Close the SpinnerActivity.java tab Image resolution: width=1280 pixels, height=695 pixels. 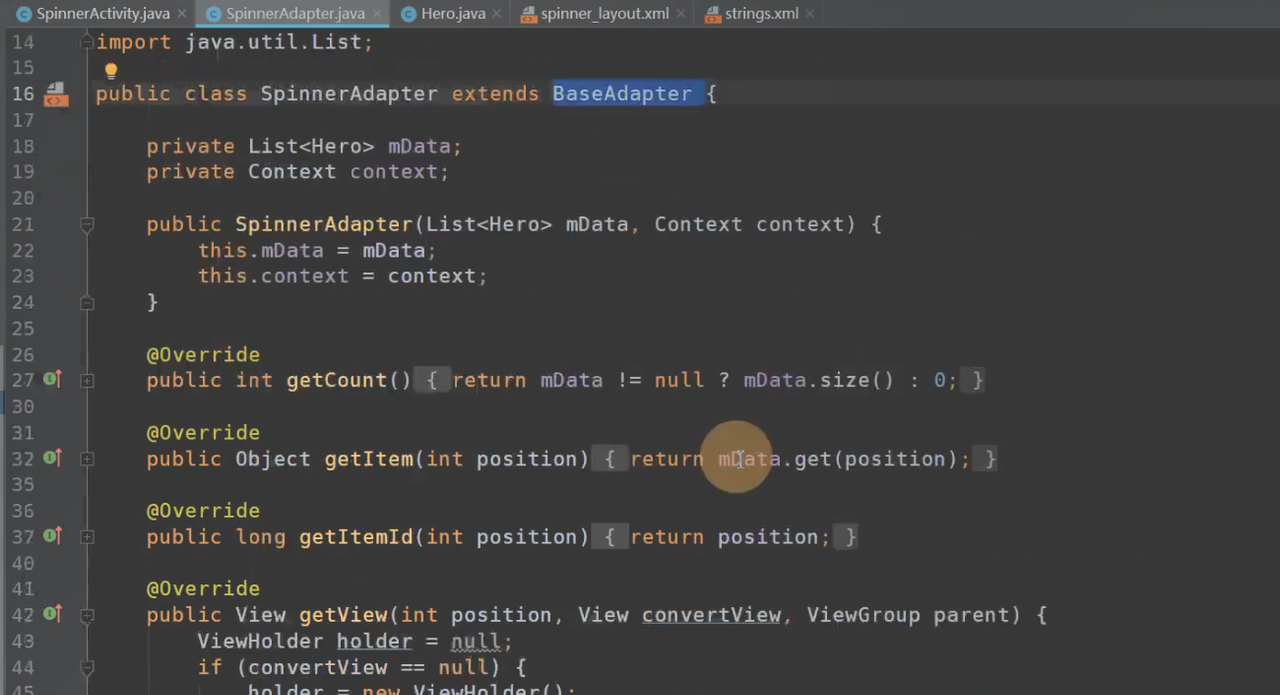pyautogui.click(x=181, y=14)
